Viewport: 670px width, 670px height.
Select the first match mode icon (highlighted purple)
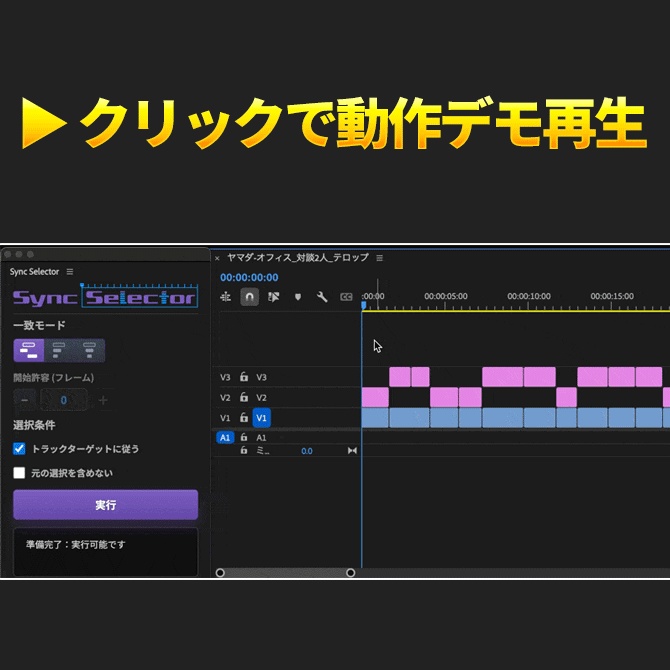pos(29,350)
